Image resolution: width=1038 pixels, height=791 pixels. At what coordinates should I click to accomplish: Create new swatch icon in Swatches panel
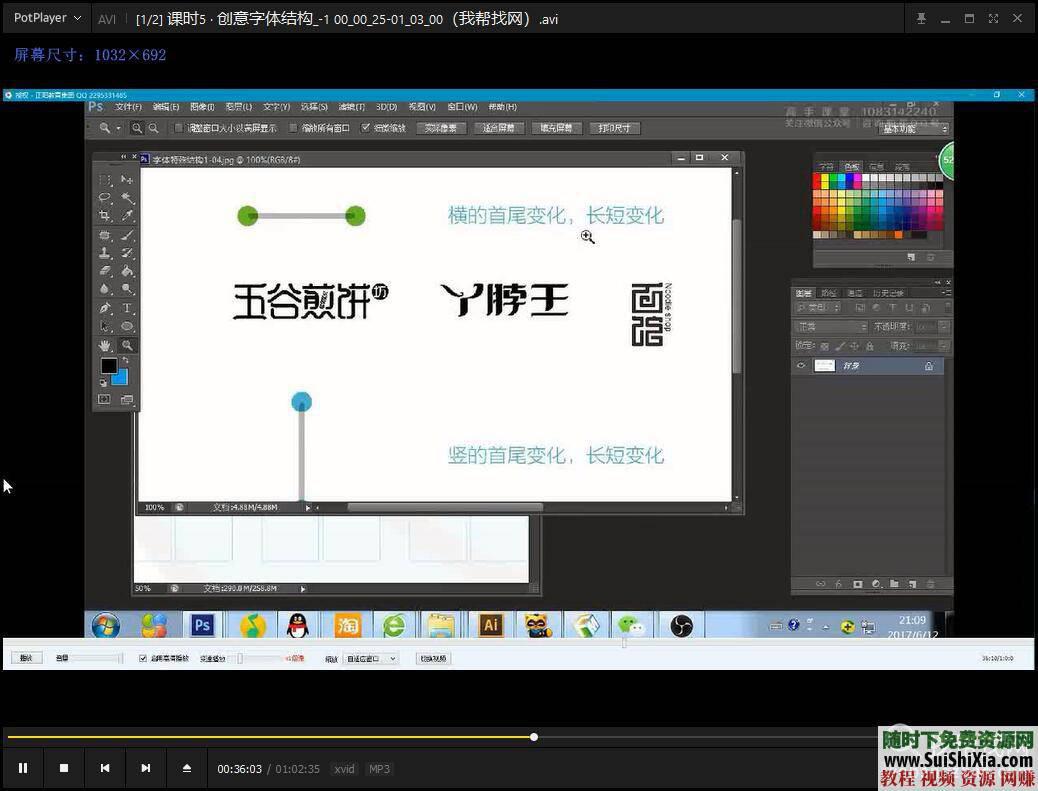(912, 257)
